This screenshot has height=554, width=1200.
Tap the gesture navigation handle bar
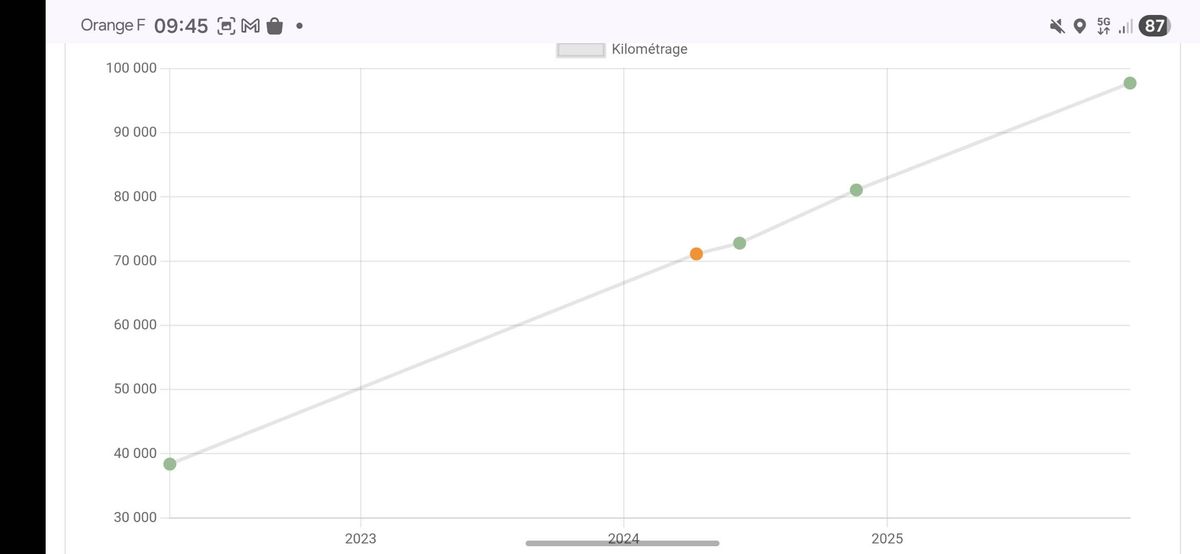pos(622,543)
